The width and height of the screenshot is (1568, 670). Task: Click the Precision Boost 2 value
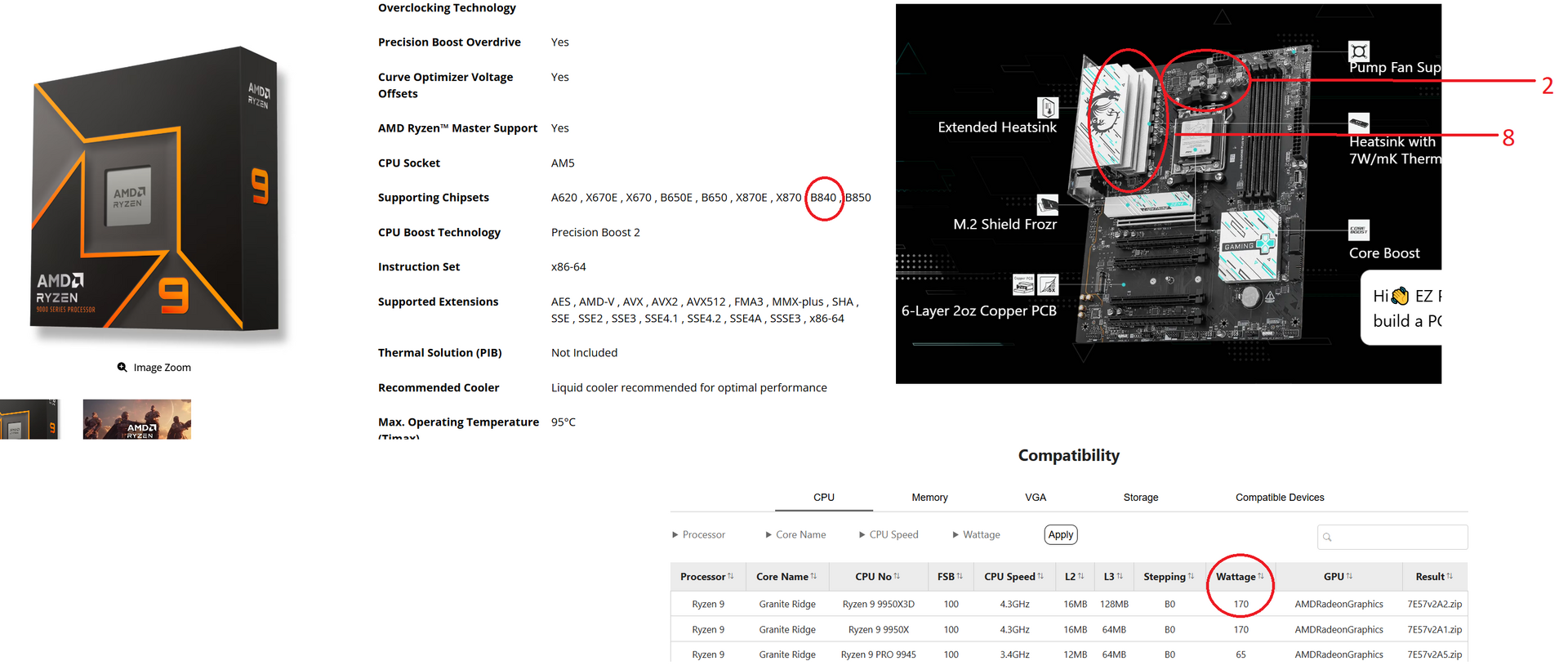pyautogui.click(x=595, y=233)
